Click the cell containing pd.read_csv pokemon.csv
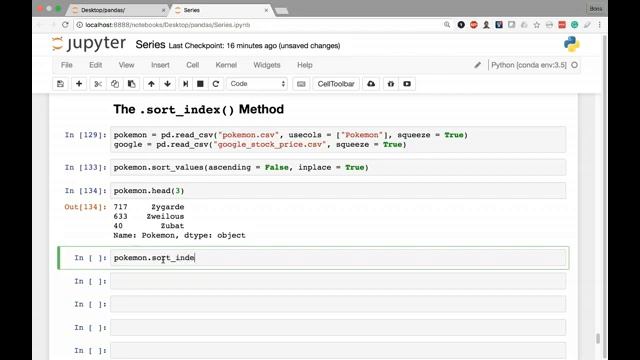Image resolution: width=640 pixels, height=360 pixels. [x=338, y=140]
